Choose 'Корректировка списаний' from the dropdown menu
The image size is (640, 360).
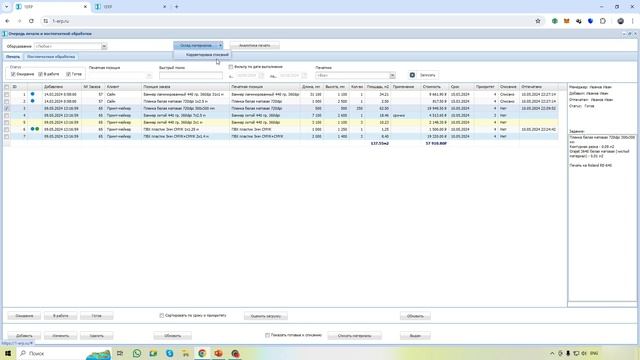[207, 55]
